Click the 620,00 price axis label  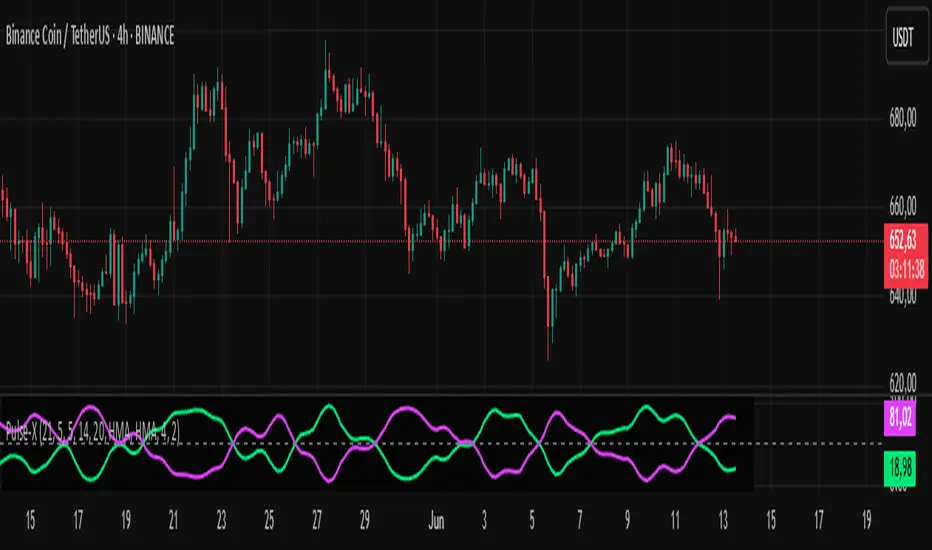[x=902, y=381]
